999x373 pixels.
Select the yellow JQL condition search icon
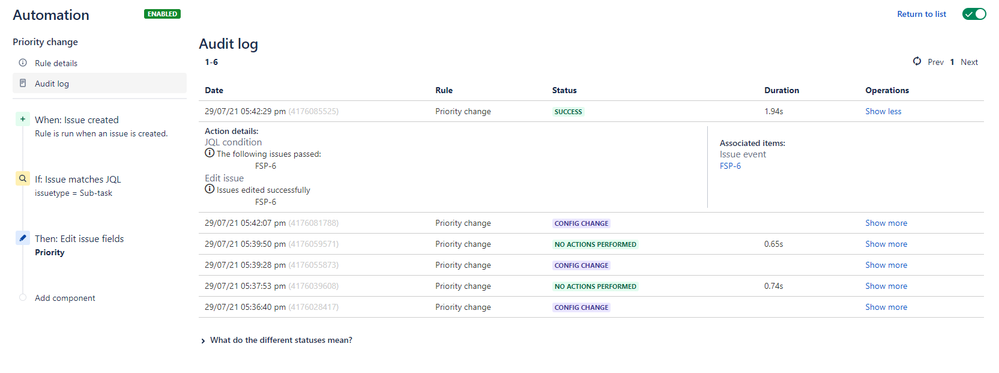[x=23, y=179]
